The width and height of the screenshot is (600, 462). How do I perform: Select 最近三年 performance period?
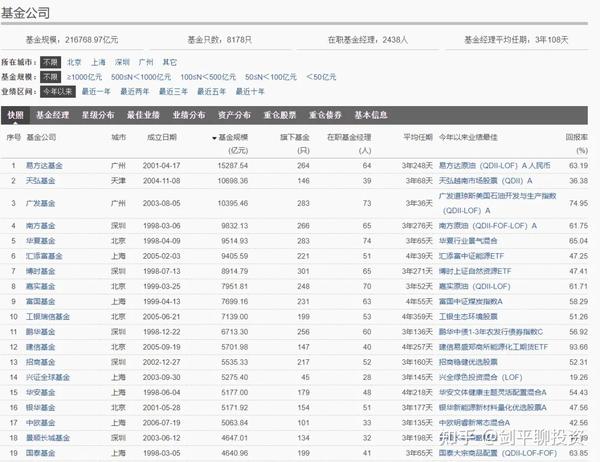pyautogui.click(x=173, y=91)
